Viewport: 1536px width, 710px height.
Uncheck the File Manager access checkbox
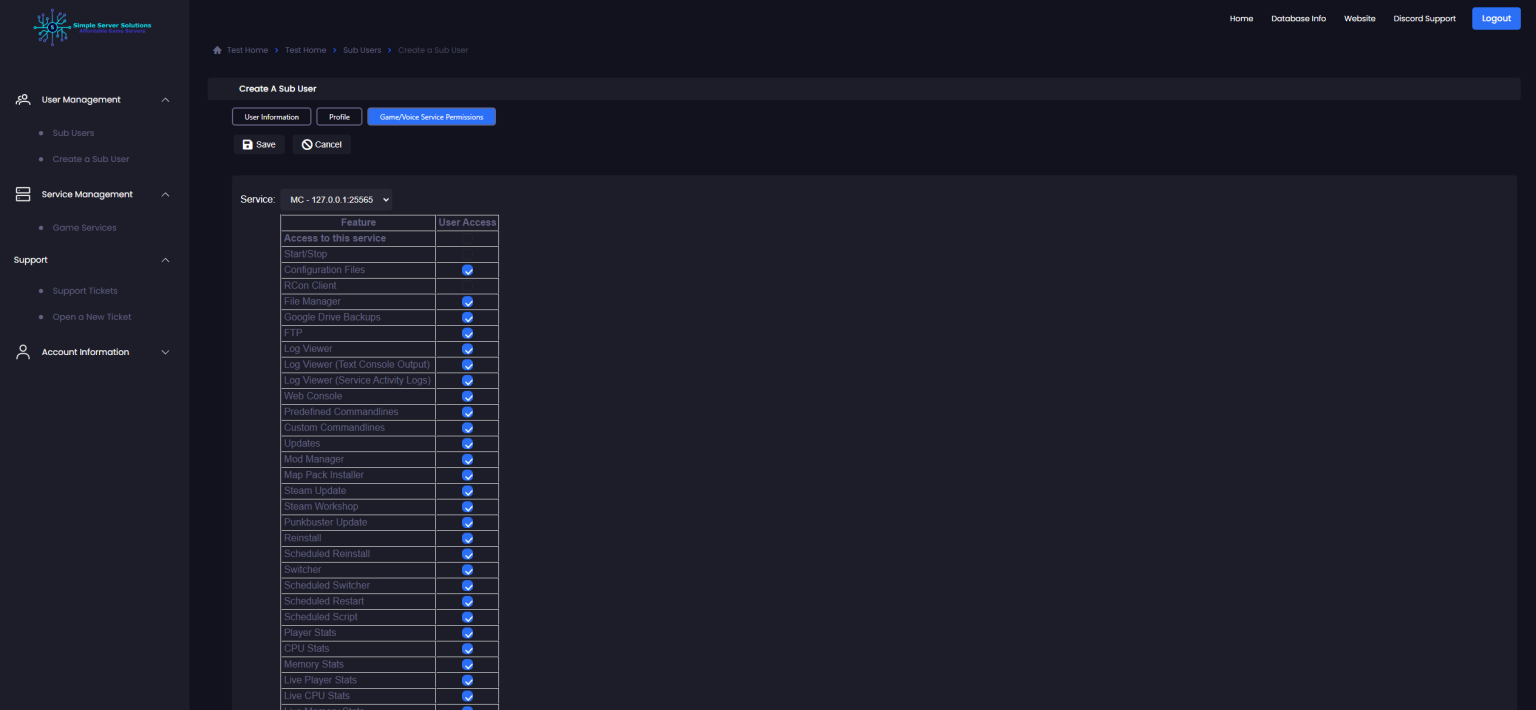[x=467, y=302]
